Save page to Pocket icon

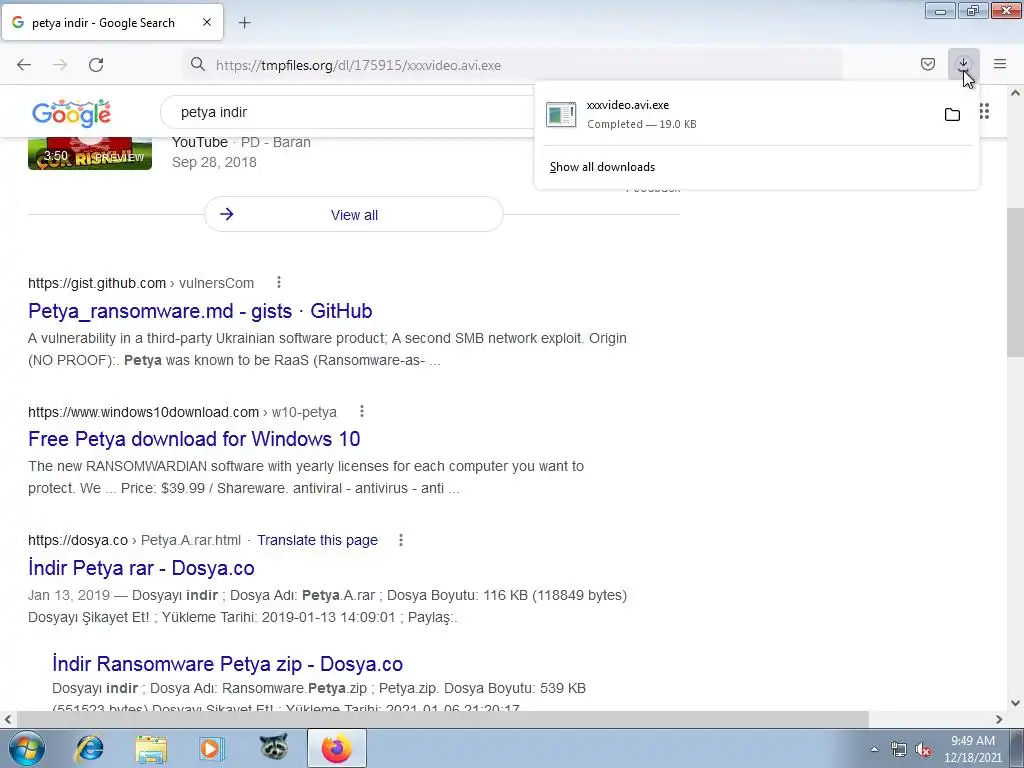click(x=927, y=64)
